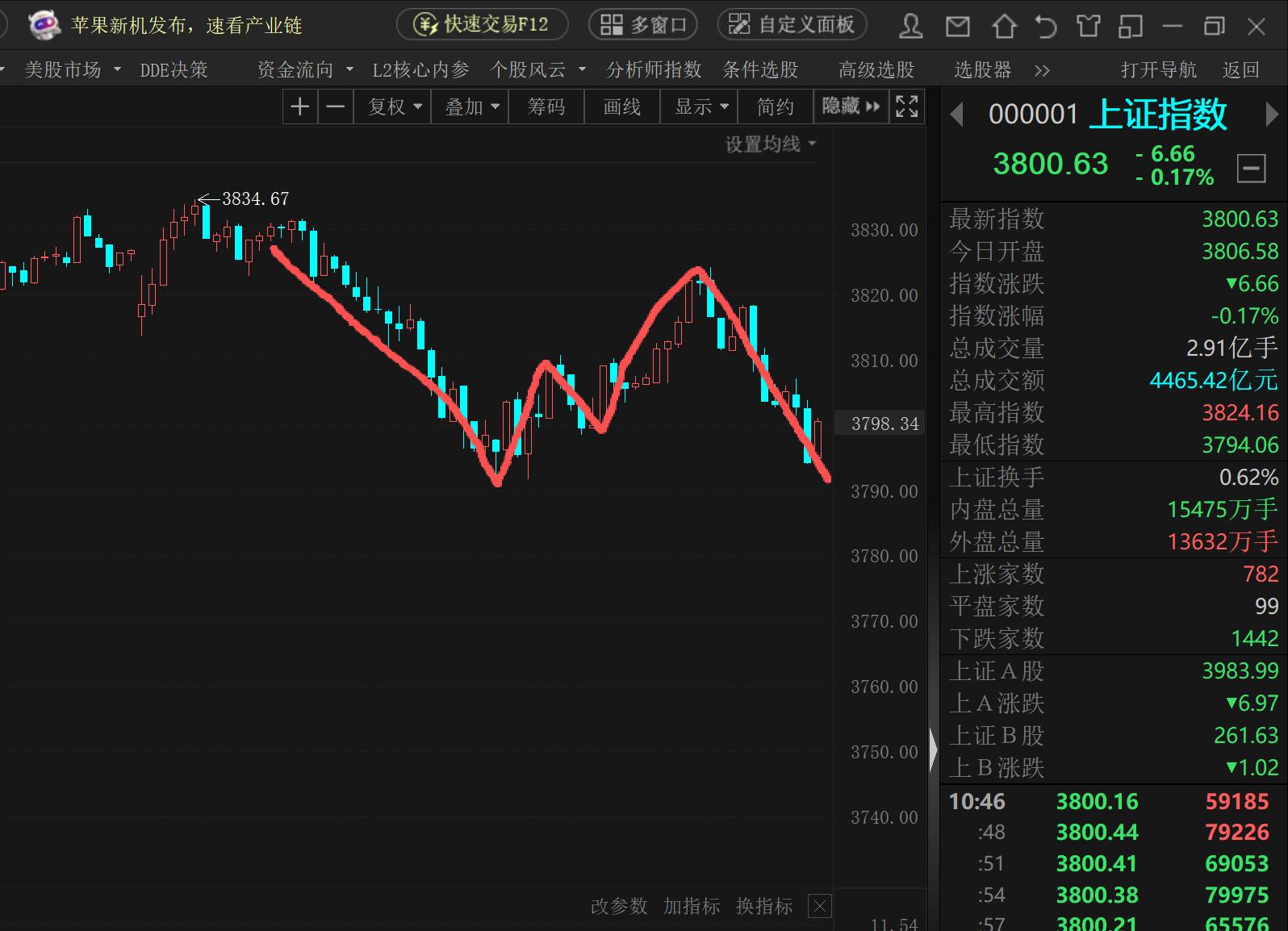This screenshot has width=1288, height=931.
Task: Close the indicator panel X icon
Action: point(820,906)
